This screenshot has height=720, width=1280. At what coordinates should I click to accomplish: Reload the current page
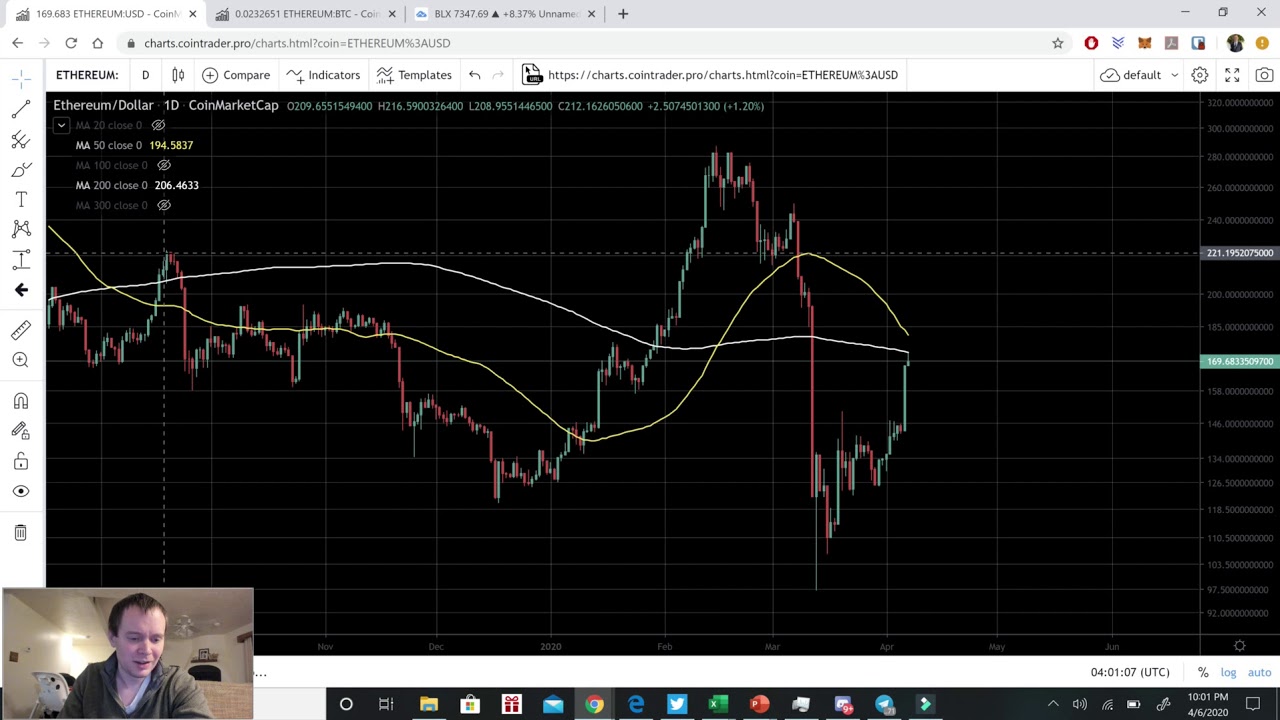click(x=71, y=43)
